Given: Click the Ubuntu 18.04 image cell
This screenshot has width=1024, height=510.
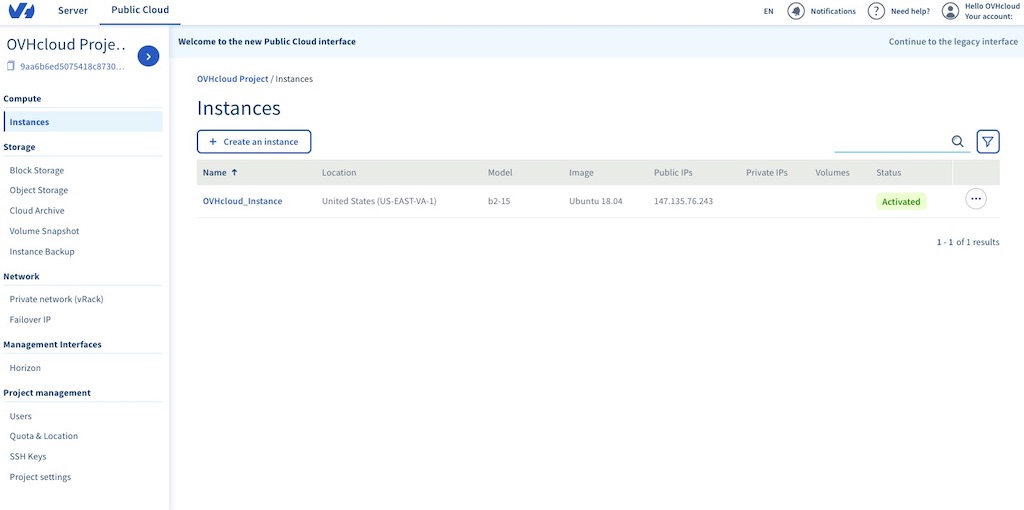Looking at the screenshot, I should [x=596, y=201].
